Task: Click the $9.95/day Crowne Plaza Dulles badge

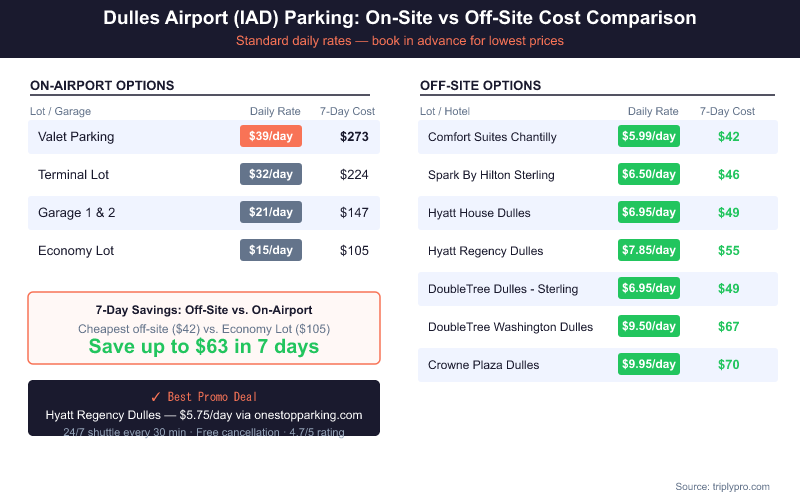Action: click(x=649, y=364)
